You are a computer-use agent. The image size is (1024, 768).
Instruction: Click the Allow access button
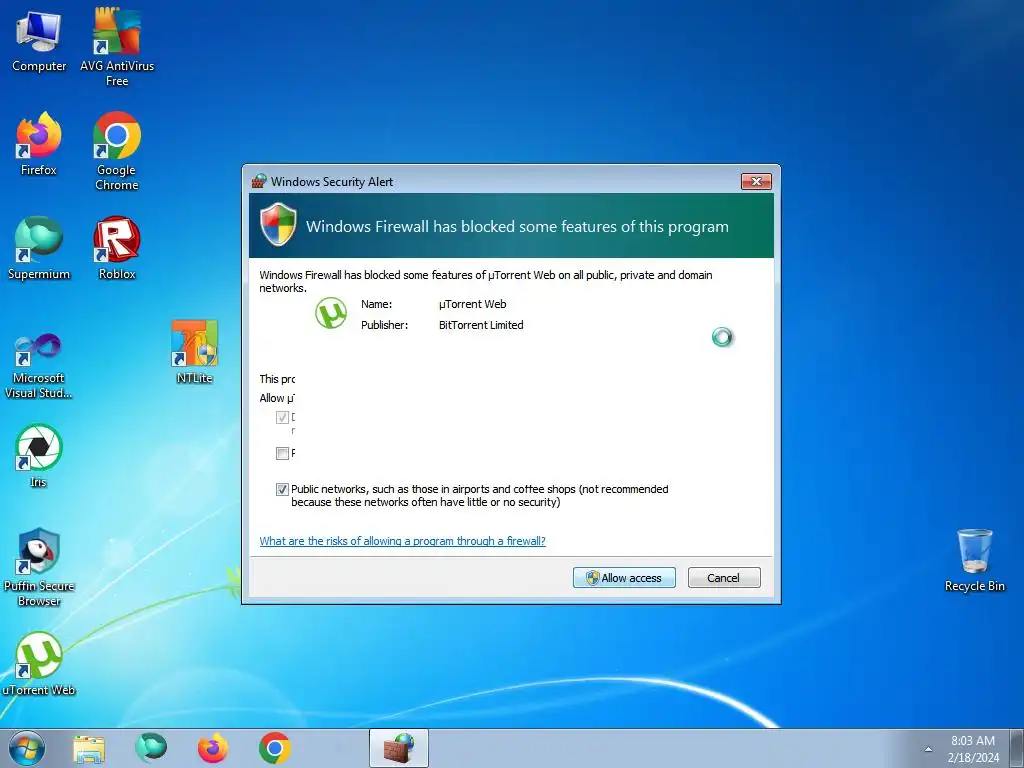tap(624, 578)
